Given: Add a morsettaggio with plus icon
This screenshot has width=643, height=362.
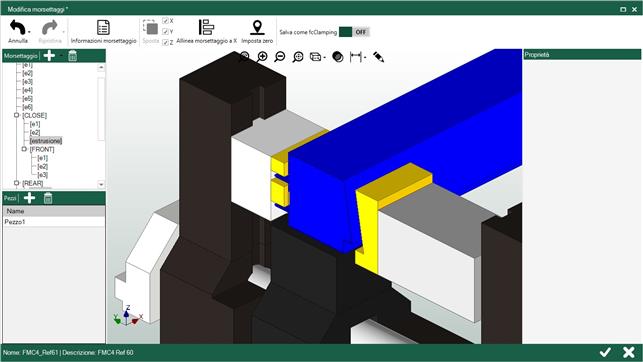Looking at the screenshot, I should [x=49, y=56].
